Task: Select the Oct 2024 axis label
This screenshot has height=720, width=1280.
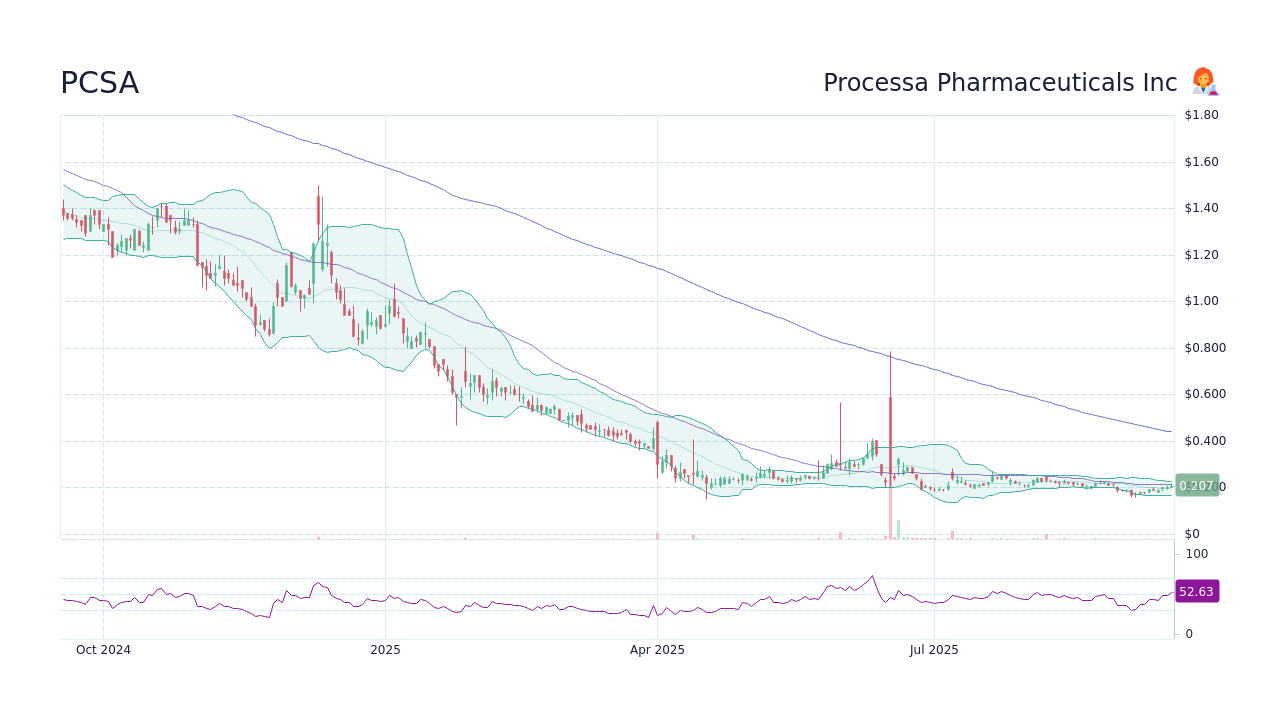Action: click(x=103, y=650)
